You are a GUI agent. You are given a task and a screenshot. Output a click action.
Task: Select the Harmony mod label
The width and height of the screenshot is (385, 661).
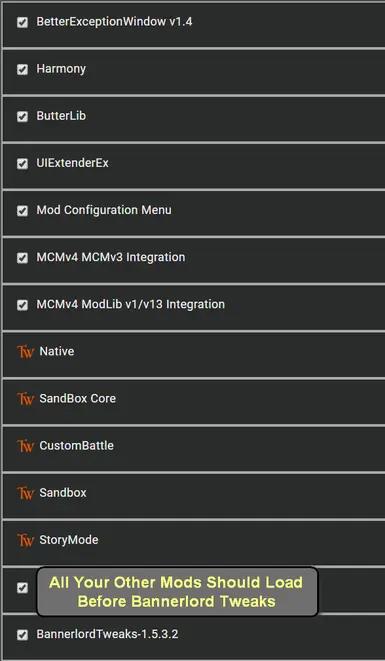61,69
